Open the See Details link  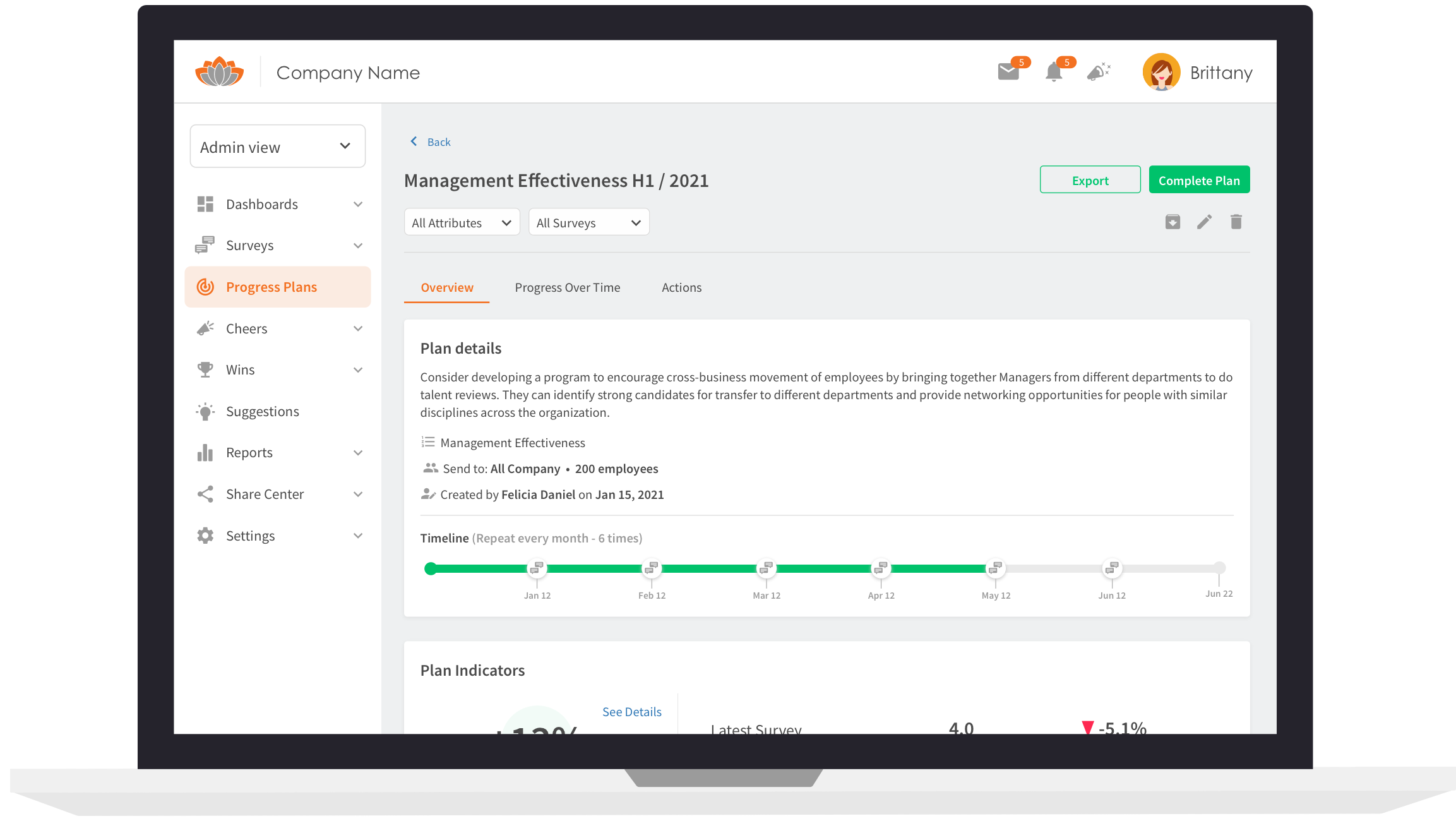(631, 712)
